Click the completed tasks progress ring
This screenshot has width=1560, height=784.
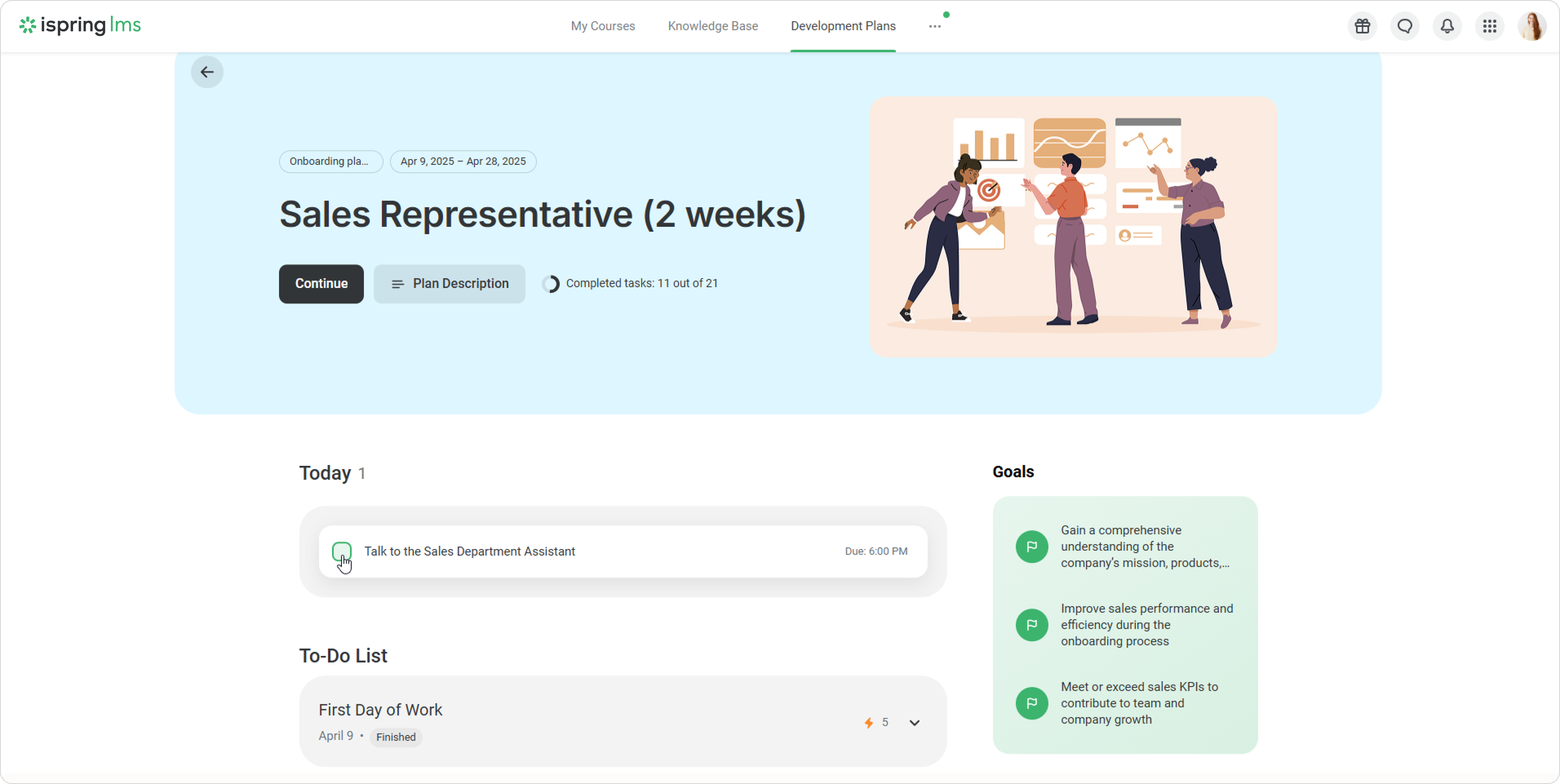550,283
